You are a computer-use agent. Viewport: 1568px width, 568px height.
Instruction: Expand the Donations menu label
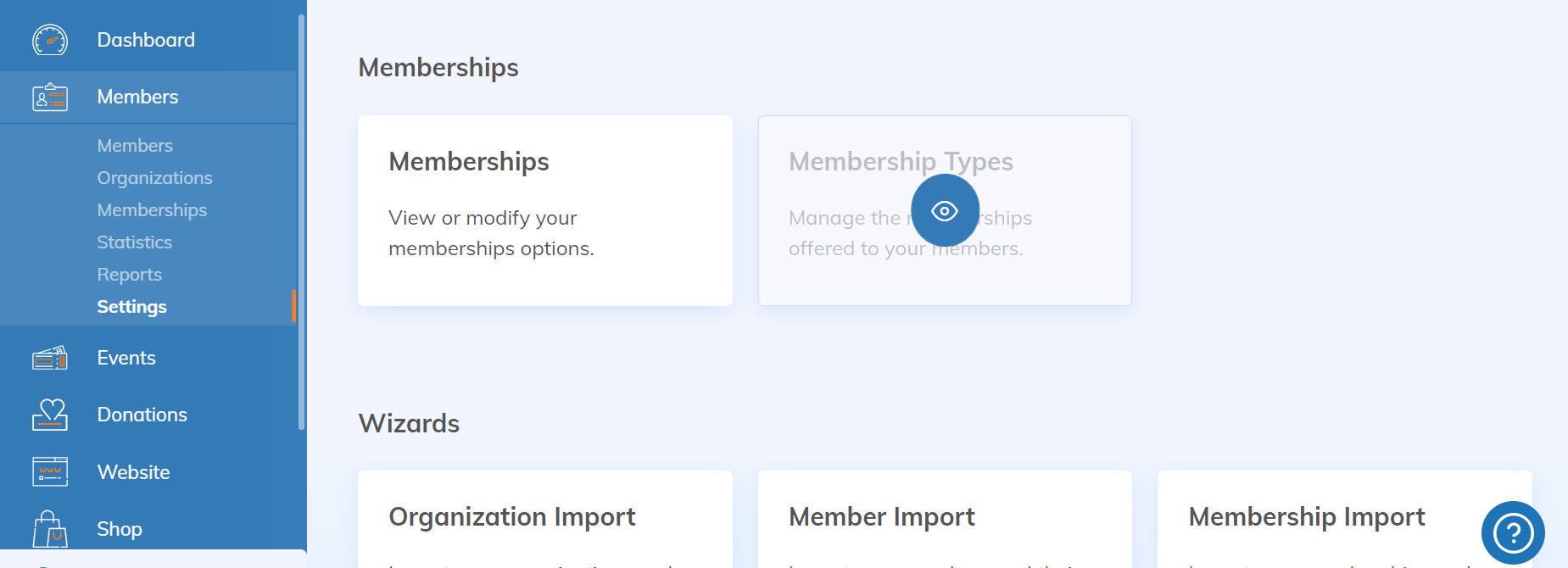pos(142,415)
